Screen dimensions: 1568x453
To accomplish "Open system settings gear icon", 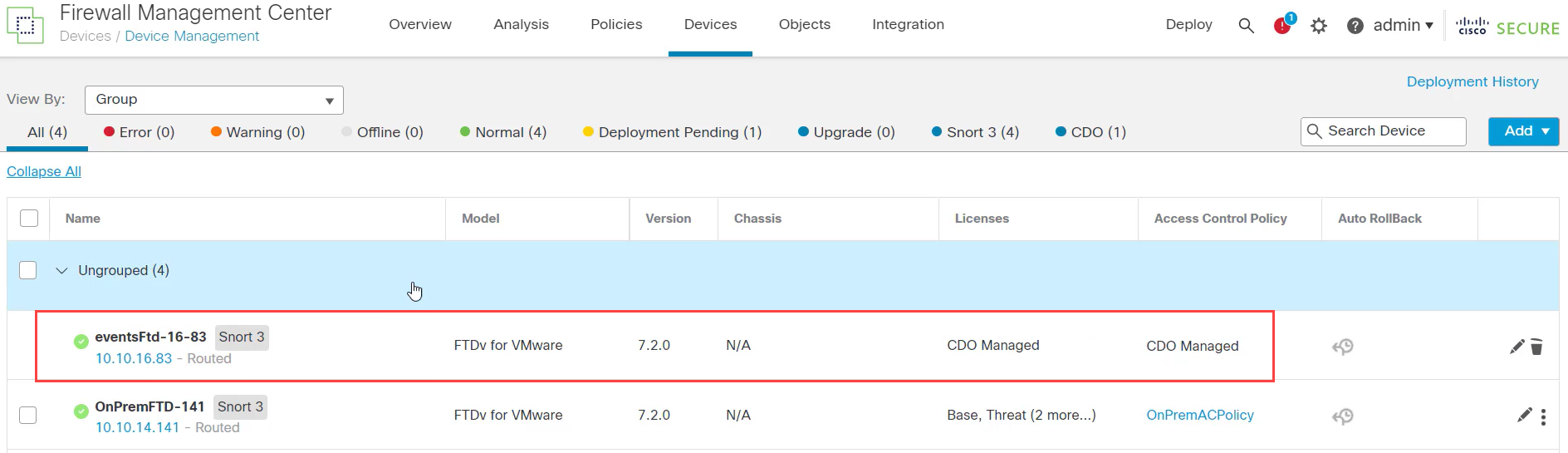I will click(1319, 26).
